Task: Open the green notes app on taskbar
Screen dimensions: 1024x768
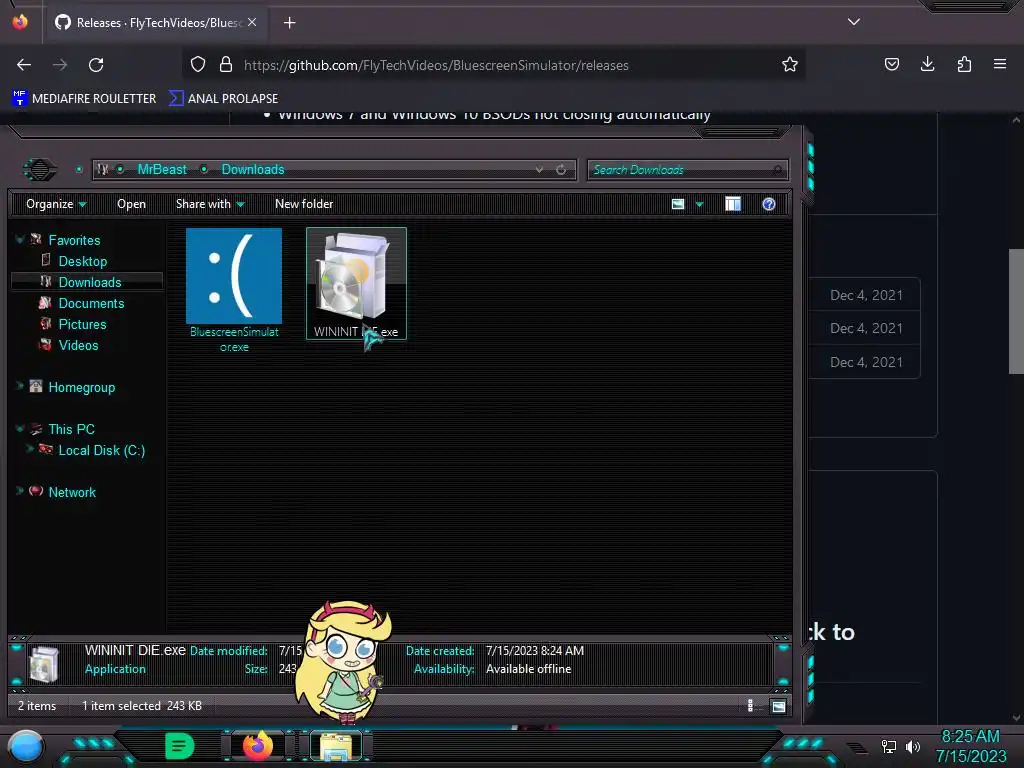Action: click(180, 746)
